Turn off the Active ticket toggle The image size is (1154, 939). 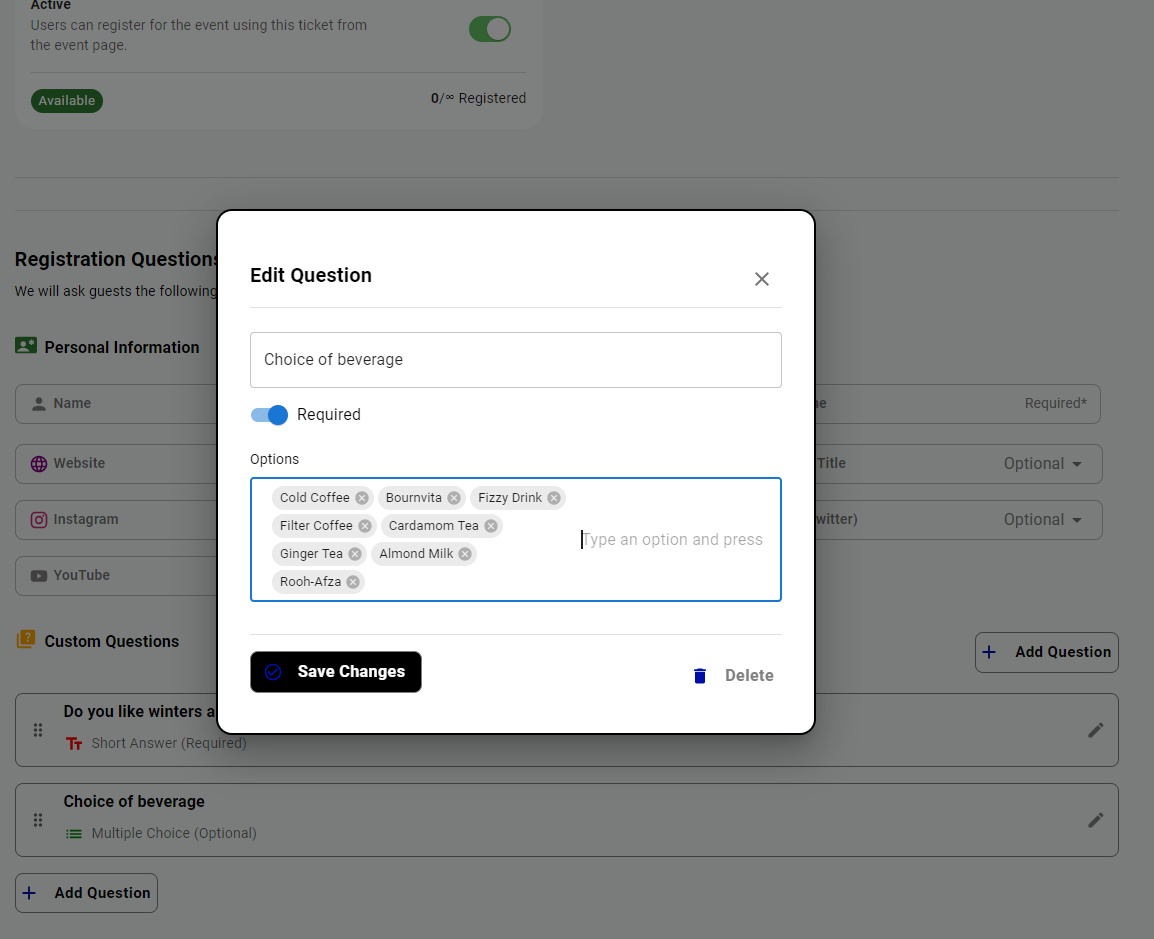pyautogui.click(x=489, y=29)
